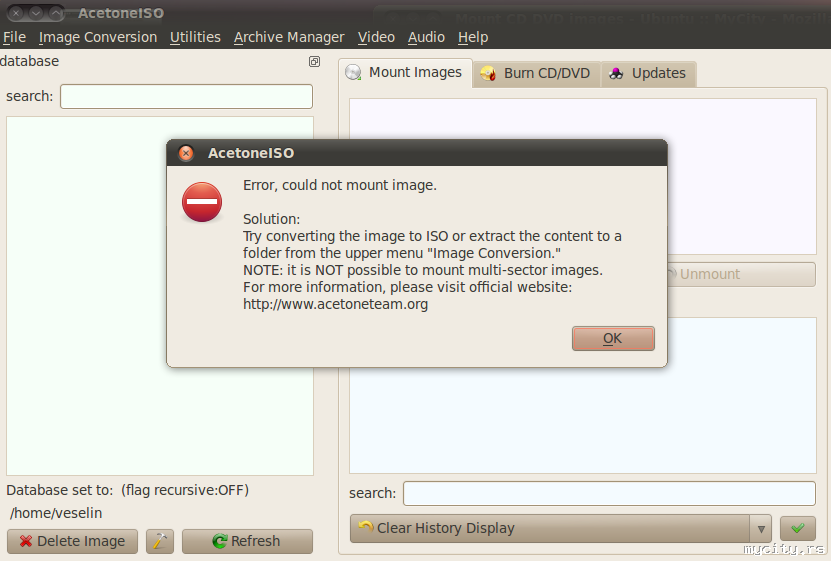Click the Delete Image button

pyautogui.click(x=72, y=541)
